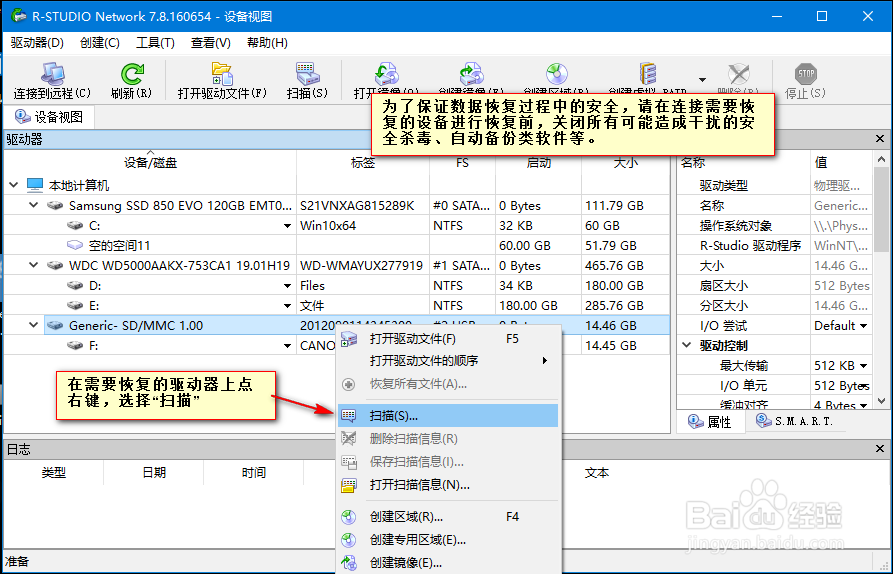Click the Connect to Remote toolbar icon

pyautogui.click(x=52, y=74)
